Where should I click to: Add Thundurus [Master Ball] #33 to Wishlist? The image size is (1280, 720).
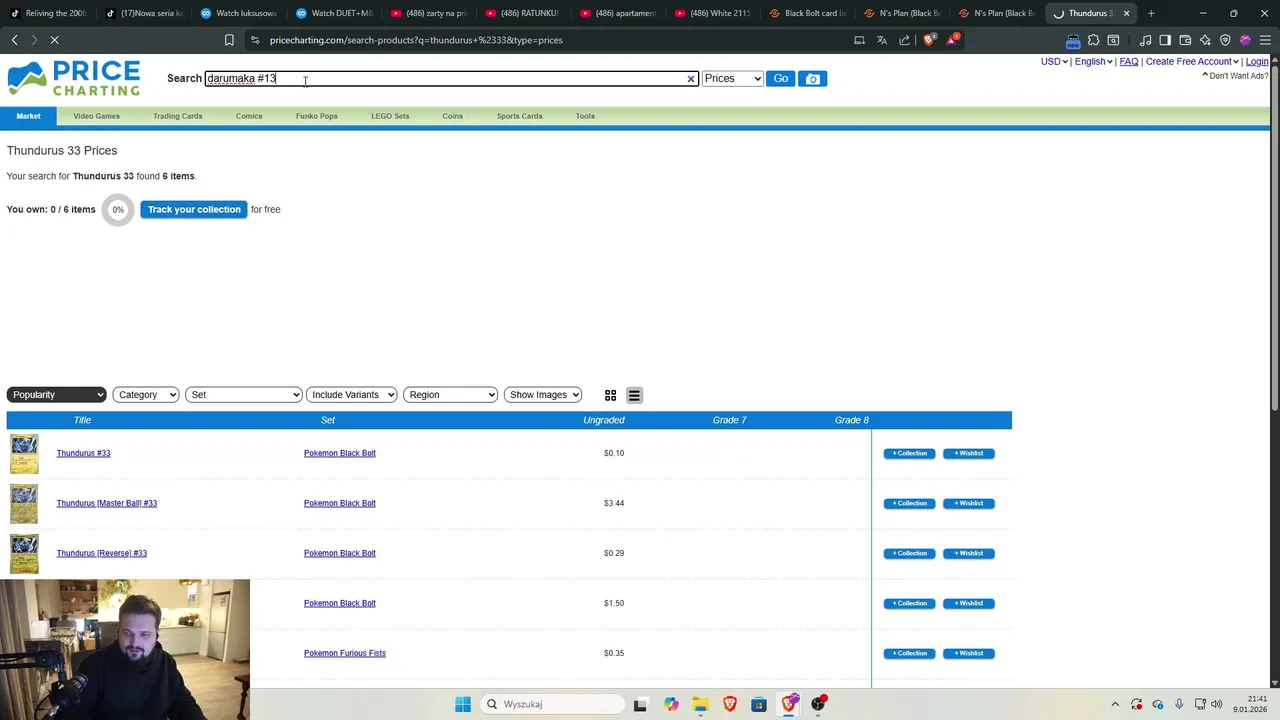coord(969,504)
